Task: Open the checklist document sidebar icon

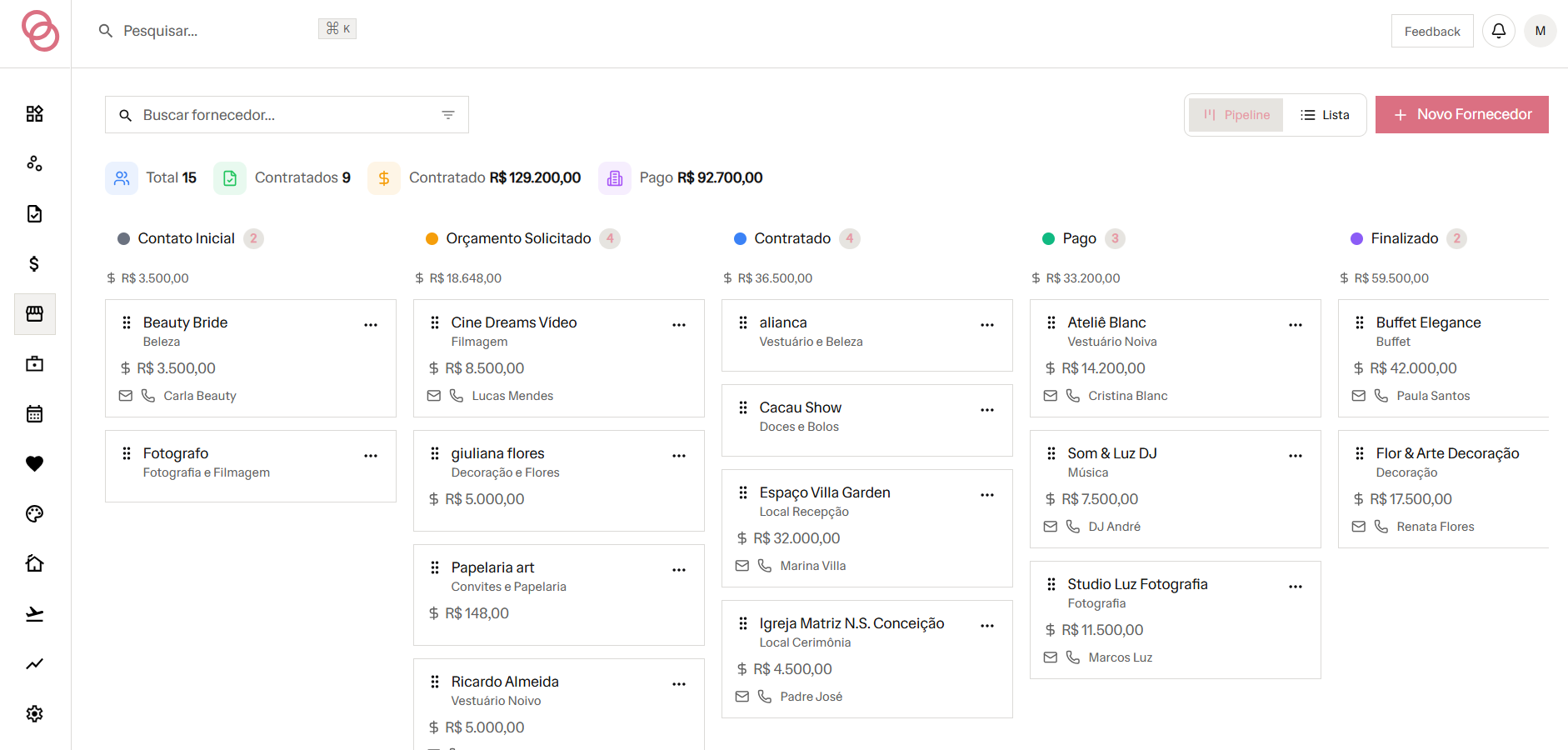Action: 34,213
